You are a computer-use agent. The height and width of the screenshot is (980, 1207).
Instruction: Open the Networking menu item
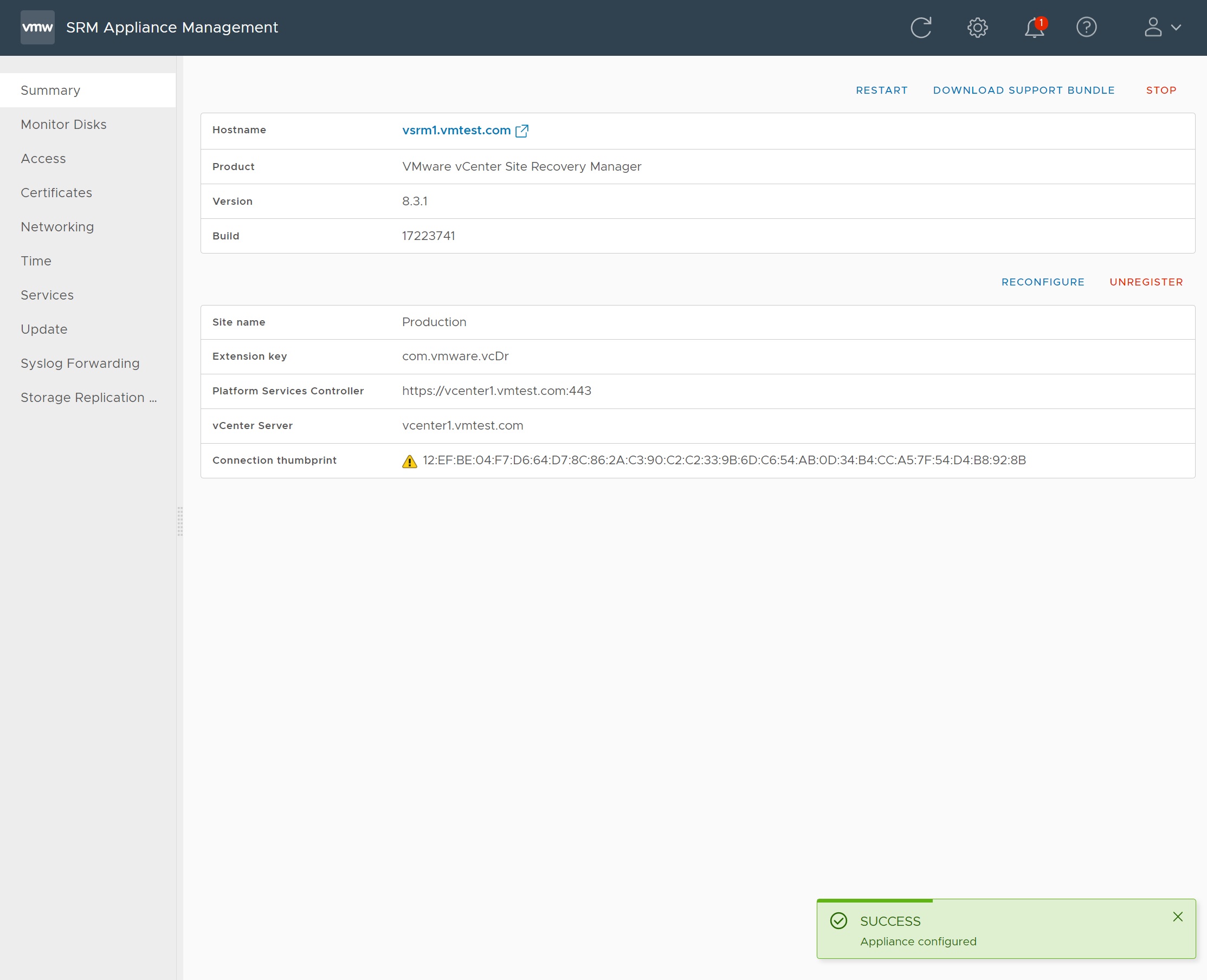coord(57,227)
